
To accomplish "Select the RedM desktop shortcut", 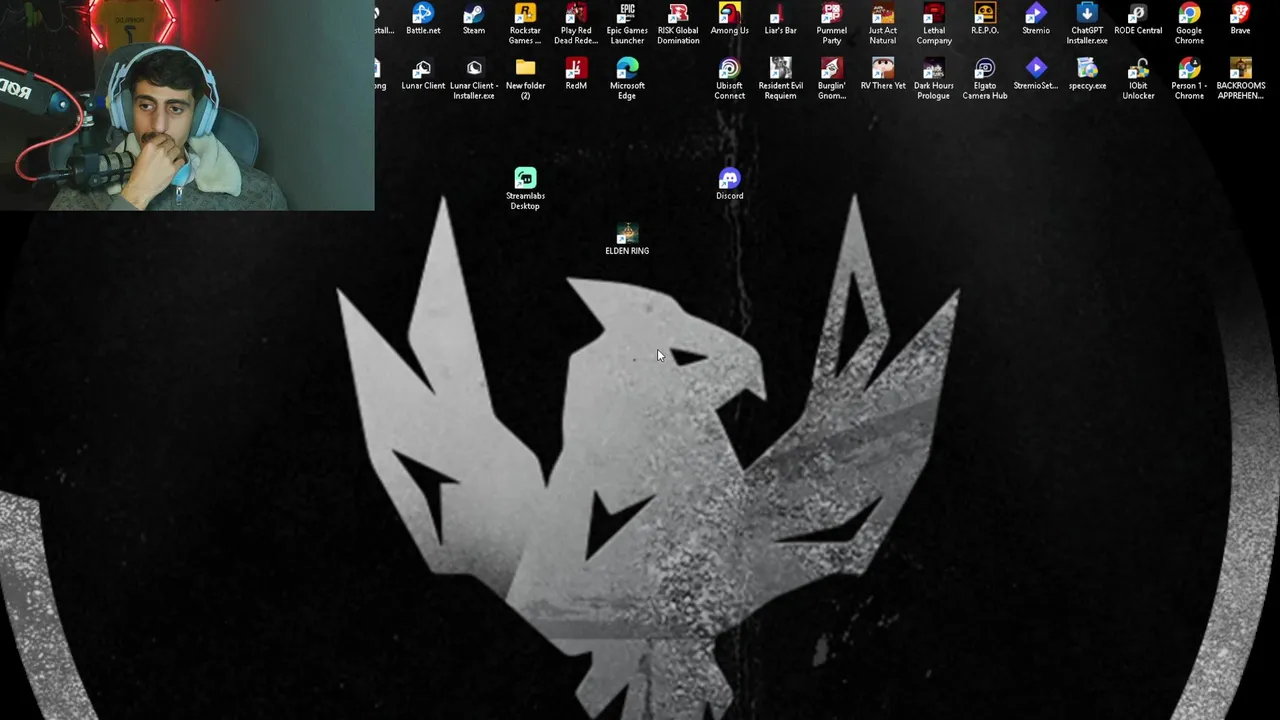I will click(576, 75).
